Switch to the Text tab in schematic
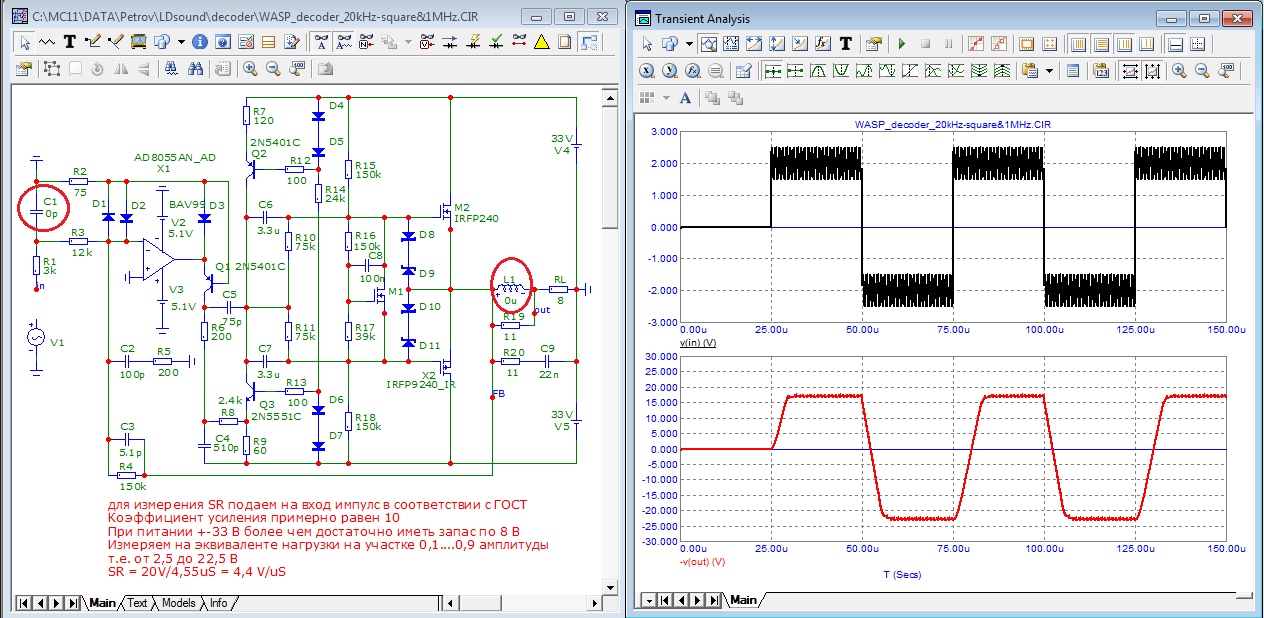 (137, 603)
